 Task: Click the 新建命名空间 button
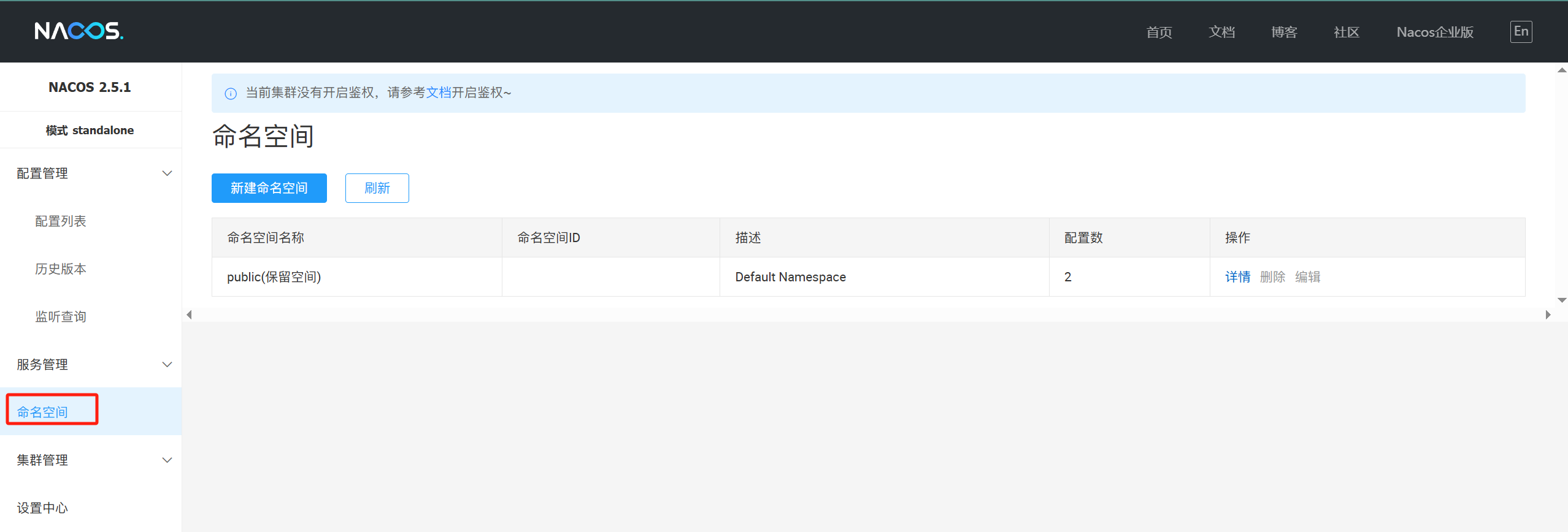pos(269,188)
